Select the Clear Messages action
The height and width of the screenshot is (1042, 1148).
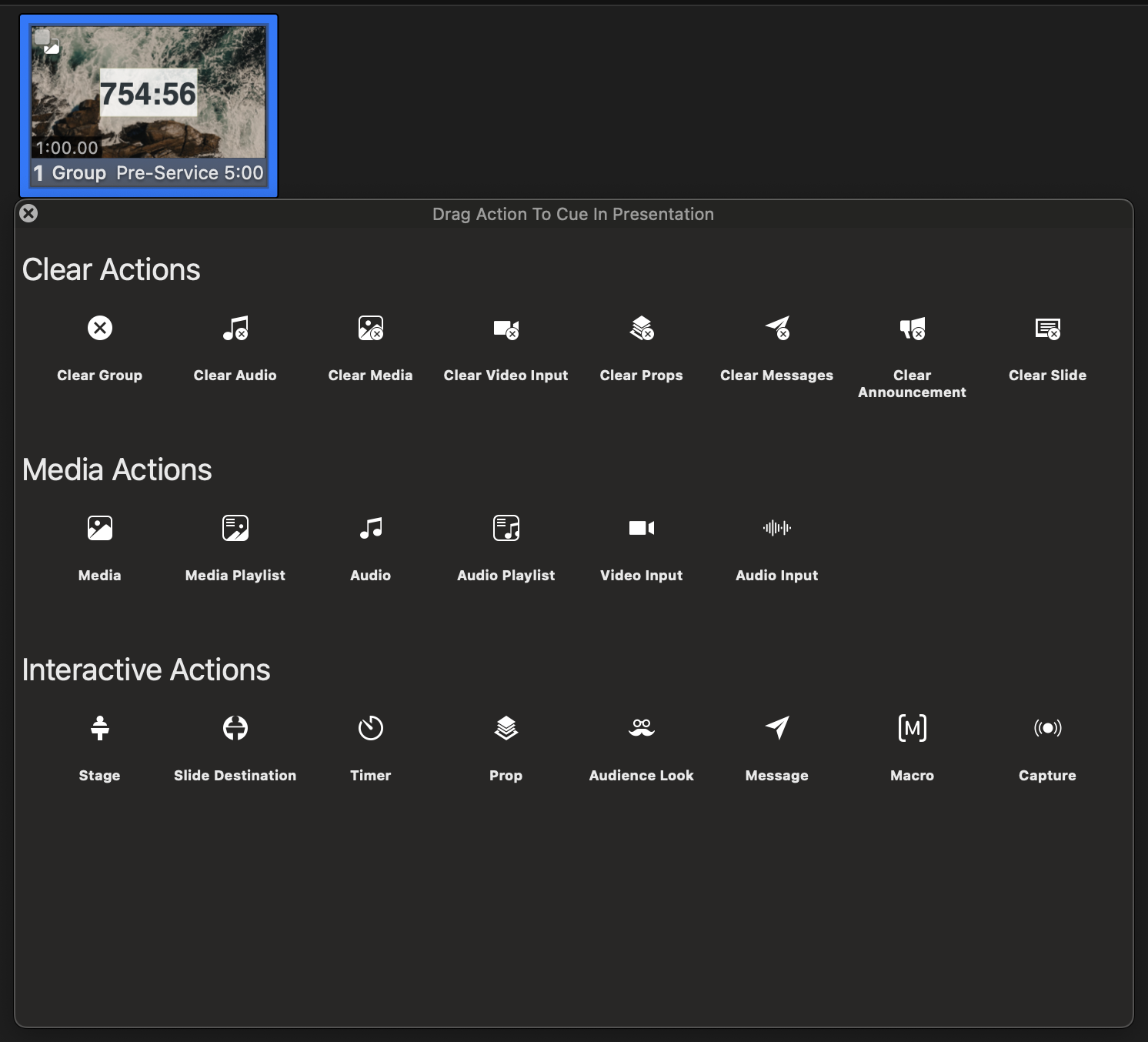pyautogui.click(x=776, y=329)
